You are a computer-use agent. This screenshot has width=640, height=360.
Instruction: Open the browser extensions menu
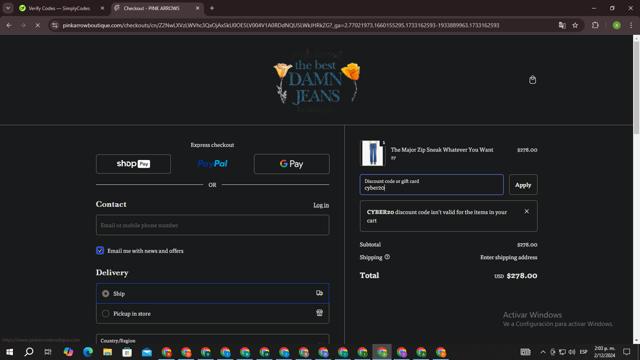click(x=595, y=25)
